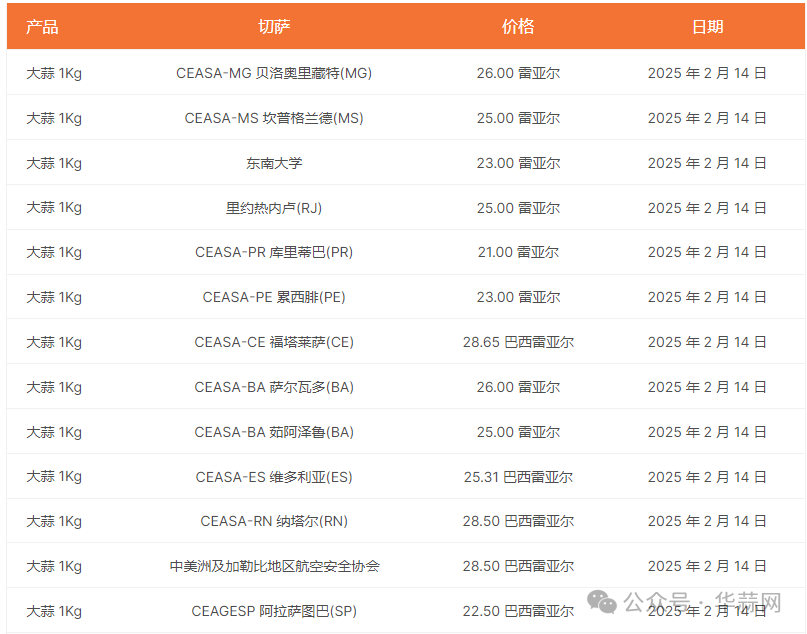Select the date in the 茹阿泽鲁(BA) row
807x634 pixels.
(x=707, y=432)
